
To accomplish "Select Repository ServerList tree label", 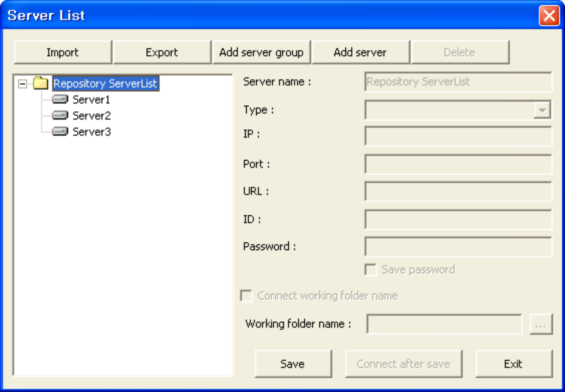I will [x=106, y=84].
